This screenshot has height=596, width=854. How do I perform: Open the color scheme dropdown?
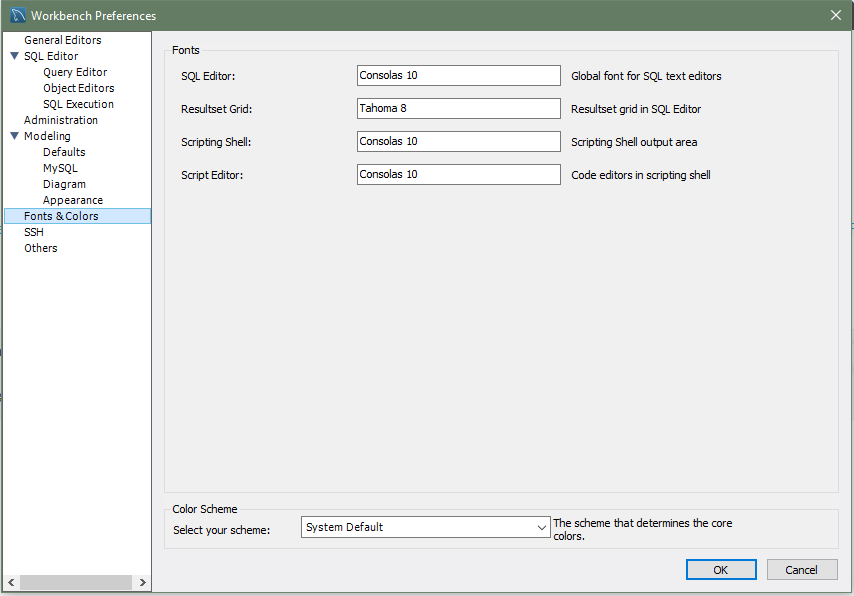[x=426, y=527]
